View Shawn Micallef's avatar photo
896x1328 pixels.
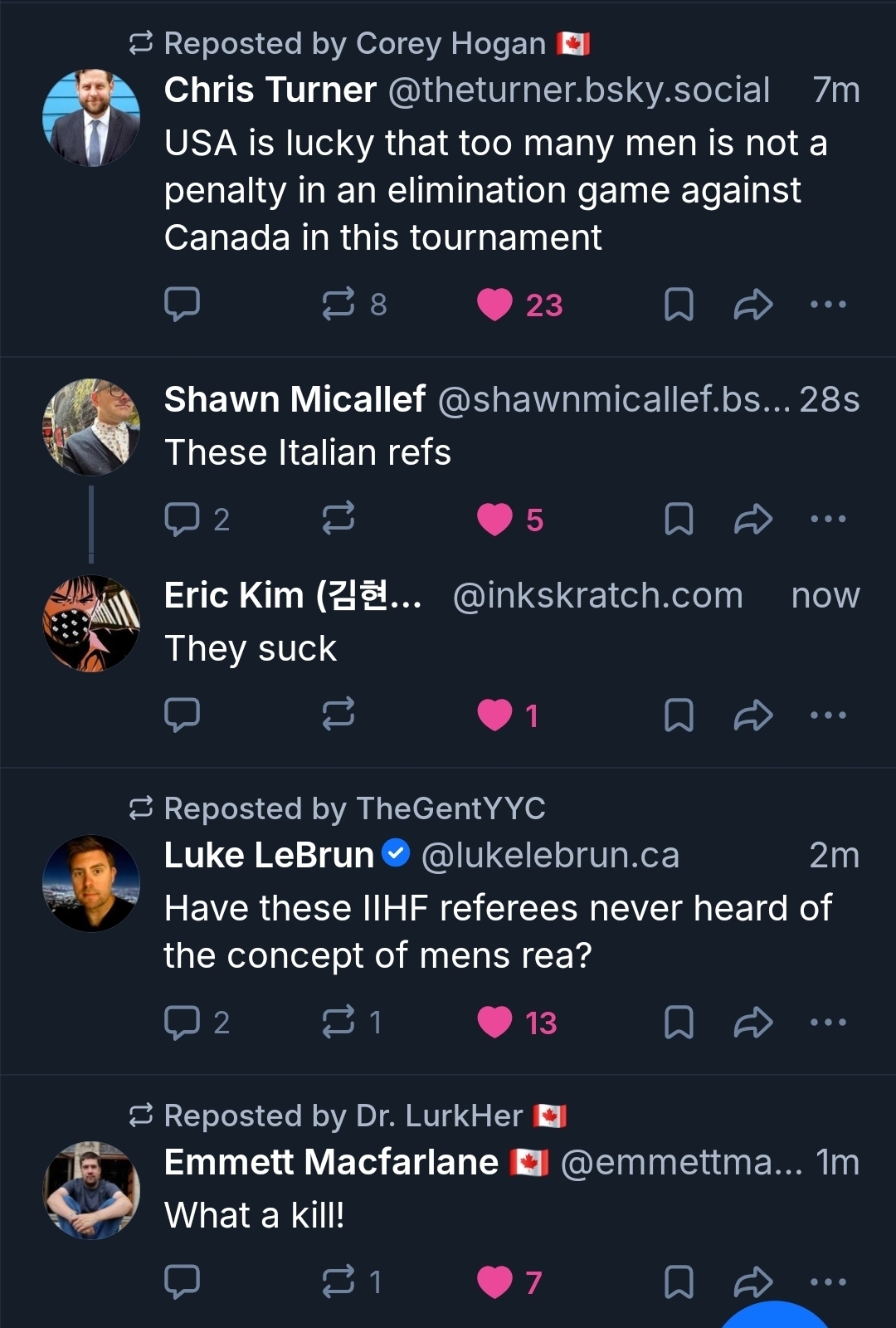click(x=91, y=427)
